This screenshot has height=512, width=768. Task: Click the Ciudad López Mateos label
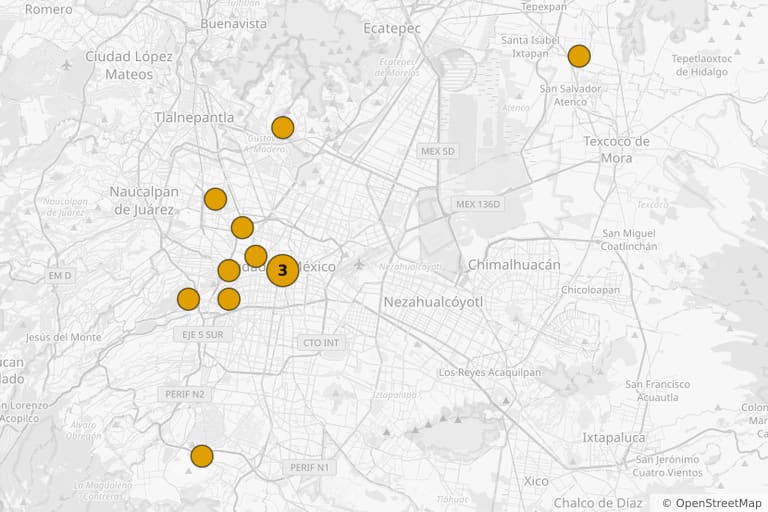[x=129, y=65]
